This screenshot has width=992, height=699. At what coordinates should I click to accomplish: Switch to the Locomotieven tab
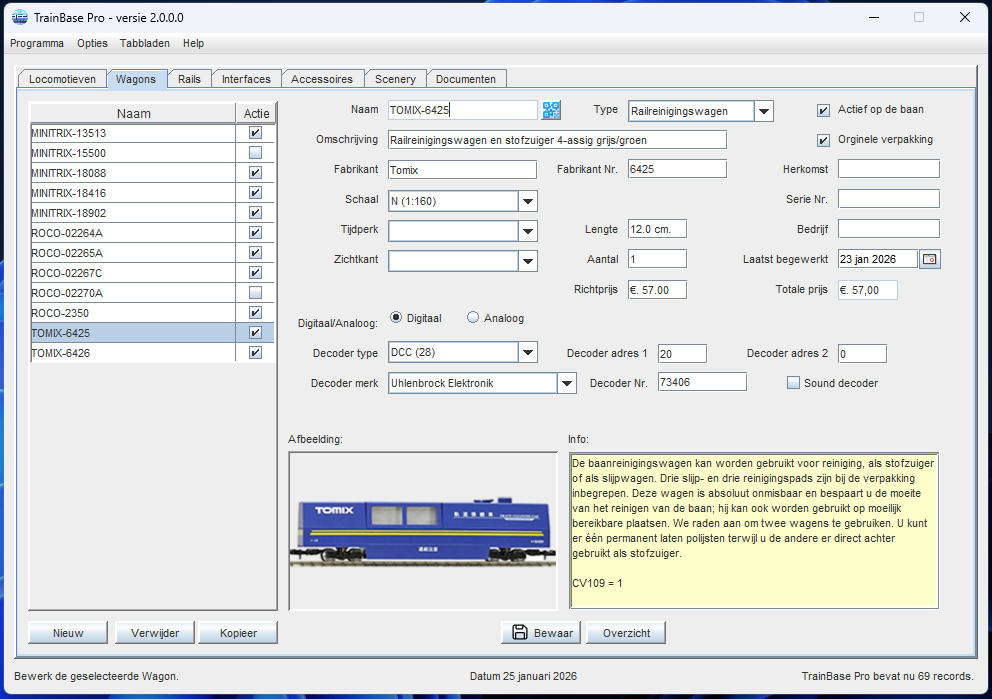[62, 79]
